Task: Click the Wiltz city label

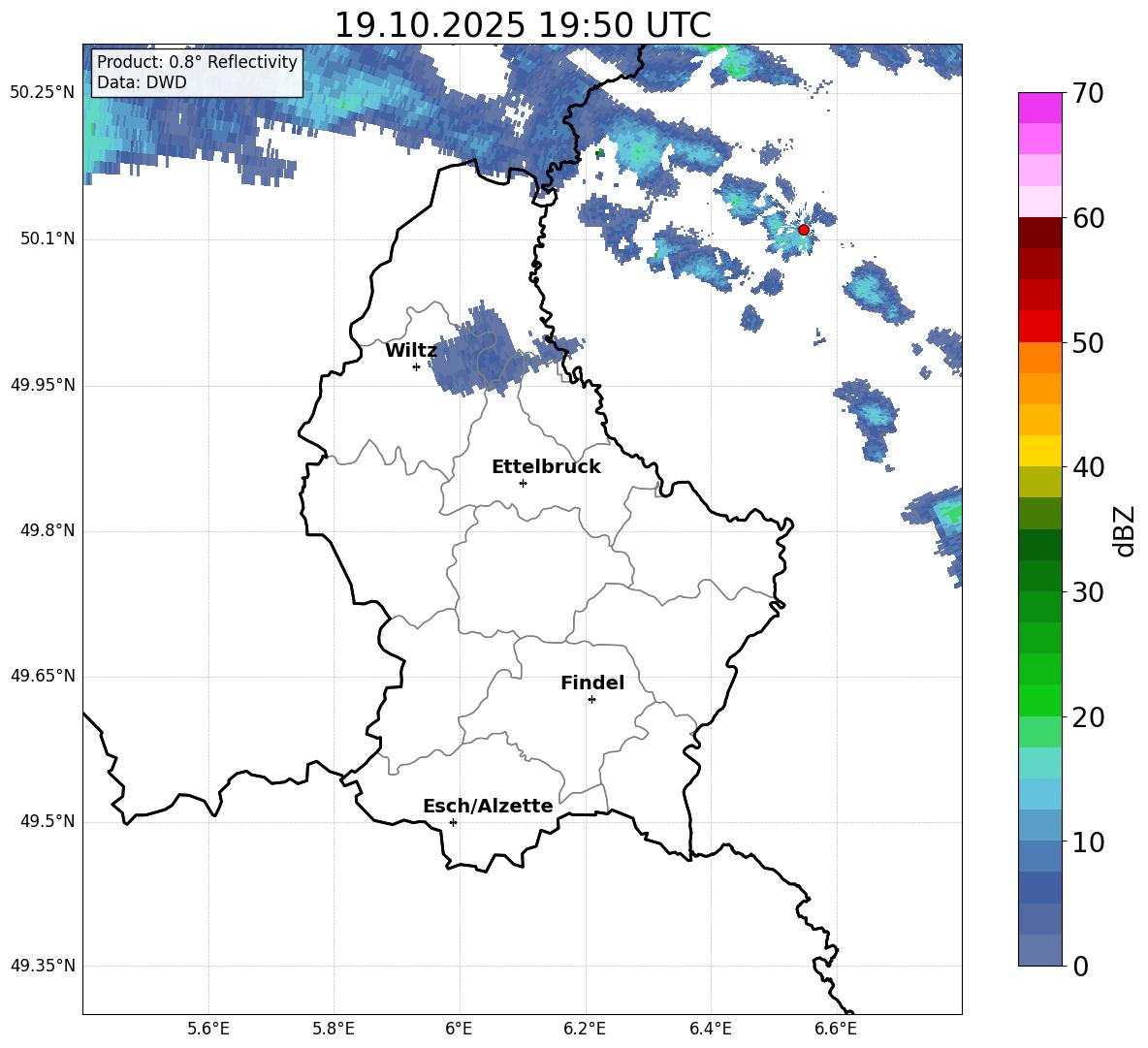Action: tap(411, 351)
